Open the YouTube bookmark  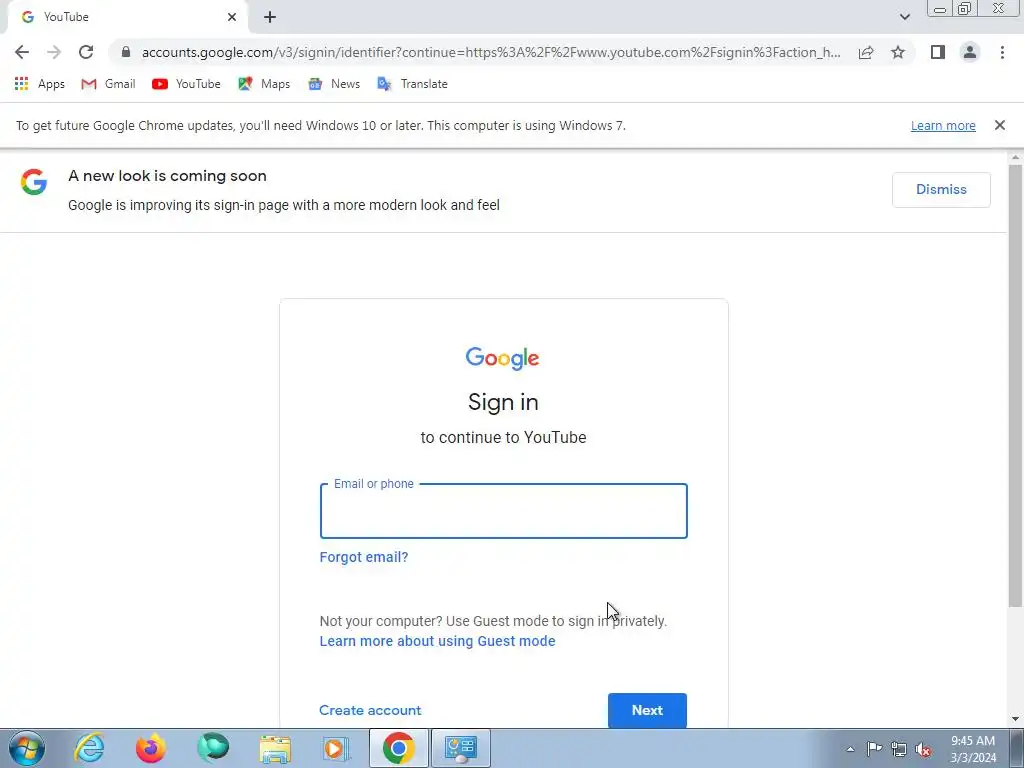(186, 84)
